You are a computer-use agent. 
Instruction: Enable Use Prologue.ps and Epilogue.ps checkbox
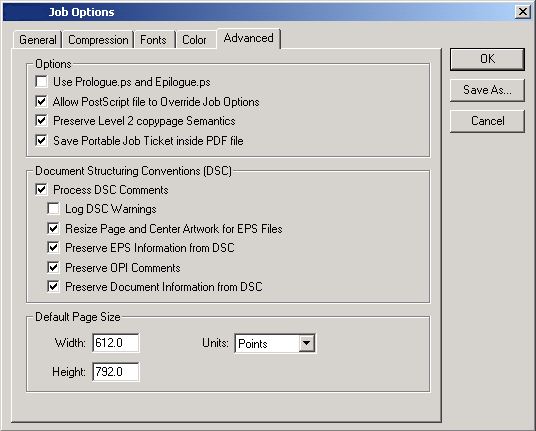41,82
